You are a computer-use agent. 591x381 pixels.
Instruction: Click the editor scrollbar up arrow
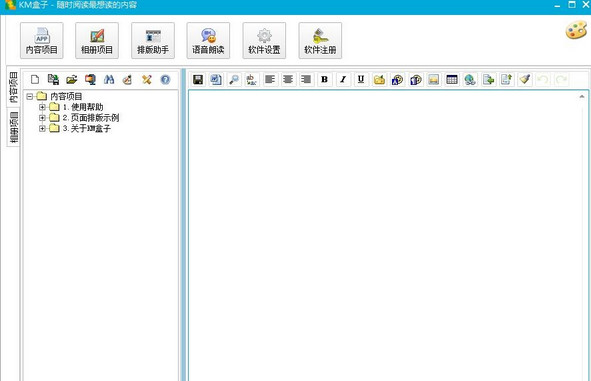click(582, 97)
